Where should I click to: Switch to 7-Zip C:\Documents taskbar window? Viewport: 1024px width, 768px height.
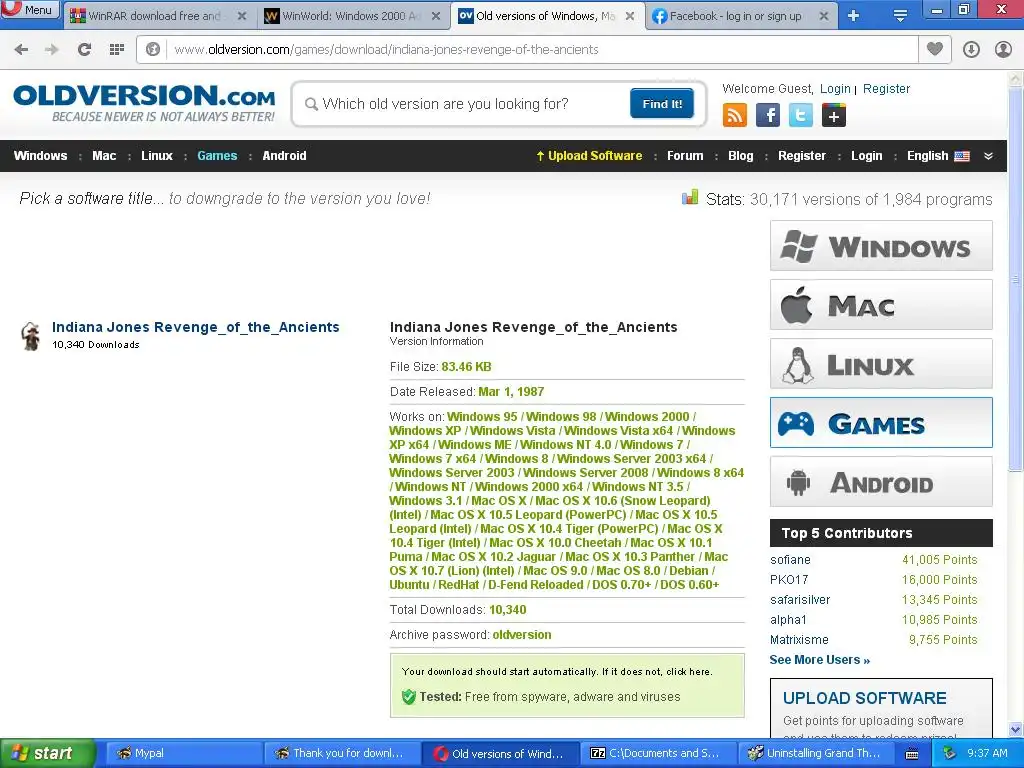pyautogui.click(x=658, y=753)
